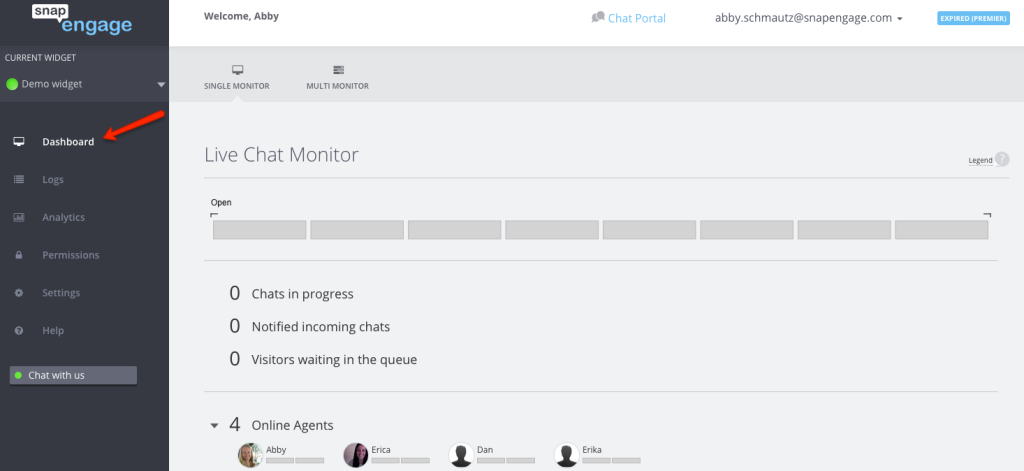Click the Analytics chart icon
Viewport: 1024px width, 471px height.
[19, 218]
